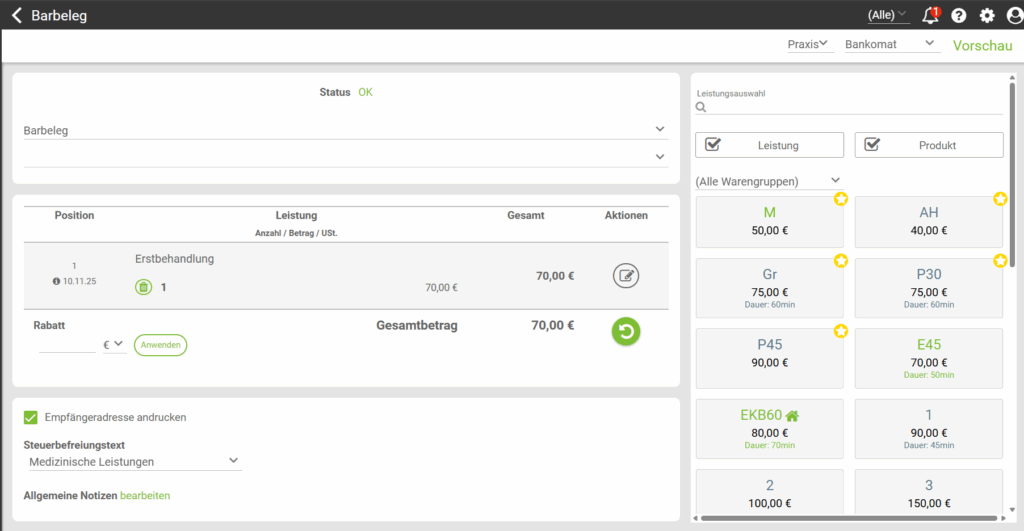Click the Vorschau preview link
This screenshot has height=531, width=1024.
(x=982, y=45)
